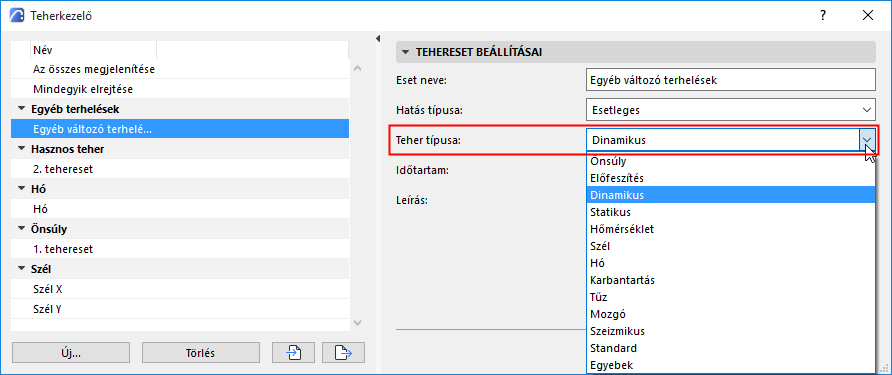Click the Törlés button

[201, 353]
